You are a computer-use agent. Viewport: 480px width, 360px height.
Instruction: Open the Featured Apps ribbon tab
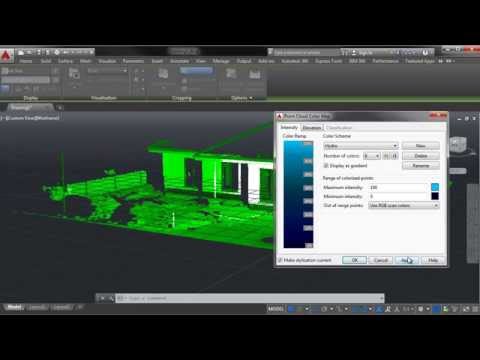point(420,61)
